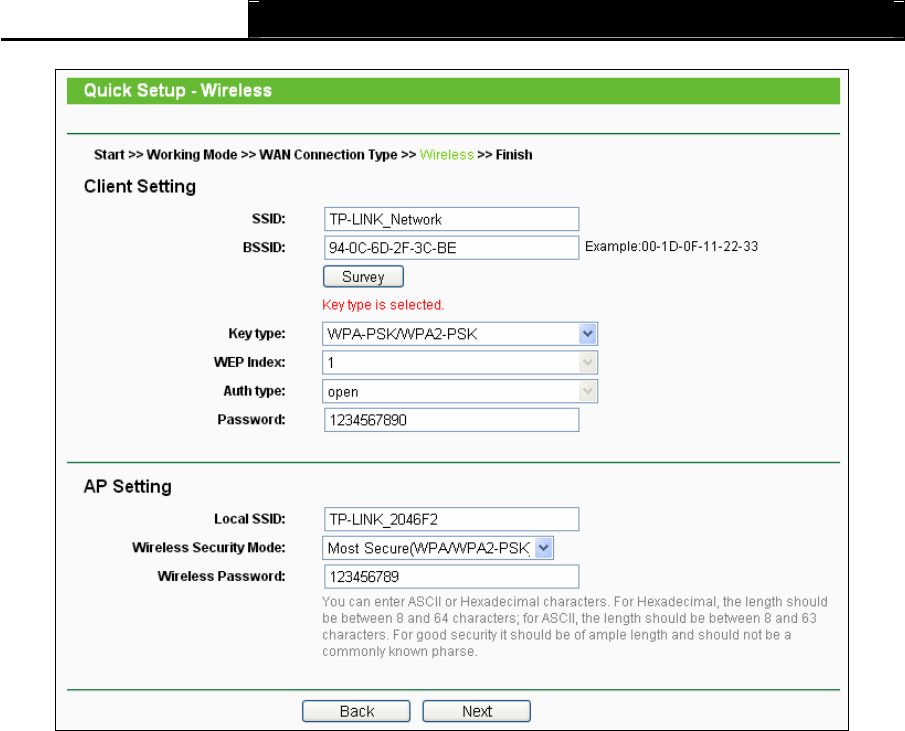Open the WEP Index dropdown
The width and height of the screenshot is (905, 731).
460,363
